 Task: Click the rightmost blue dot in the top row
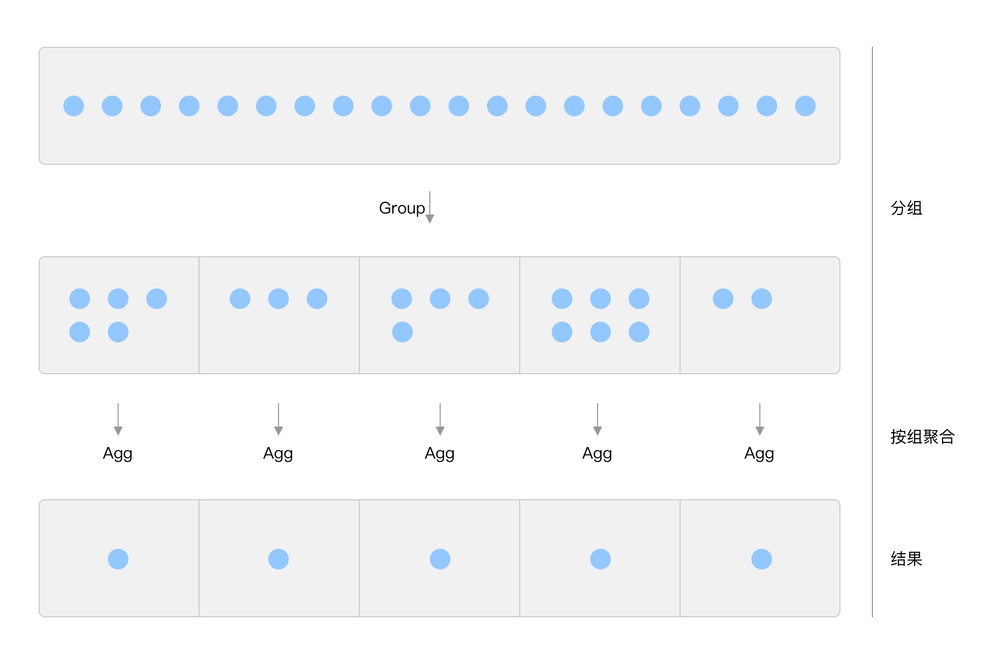805,106
